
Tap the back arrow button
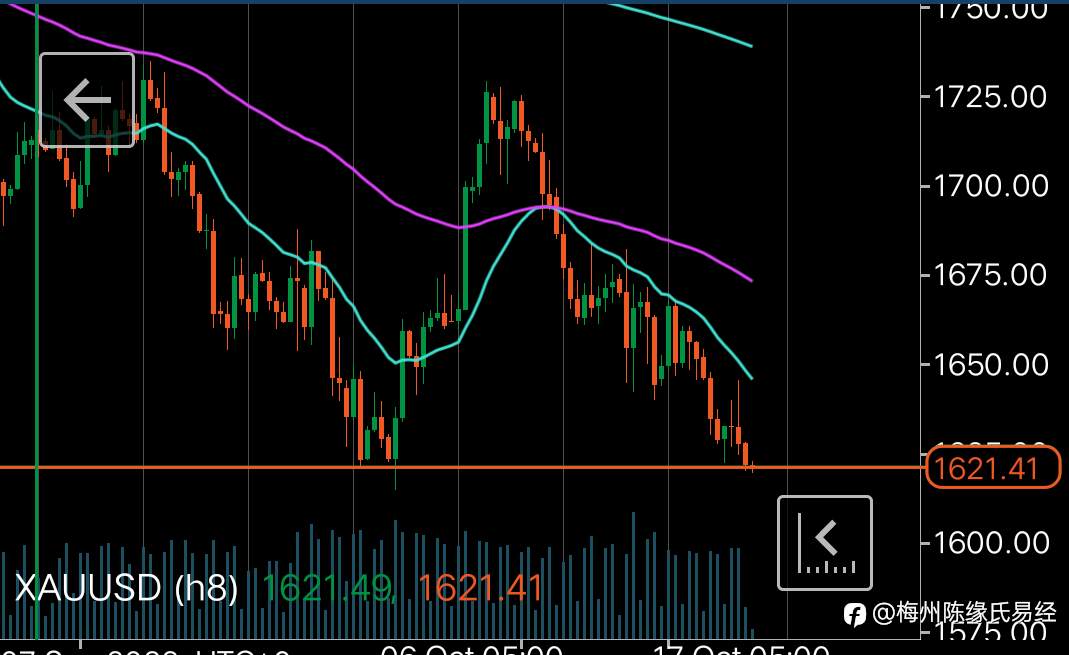click(x=87, y=100)
